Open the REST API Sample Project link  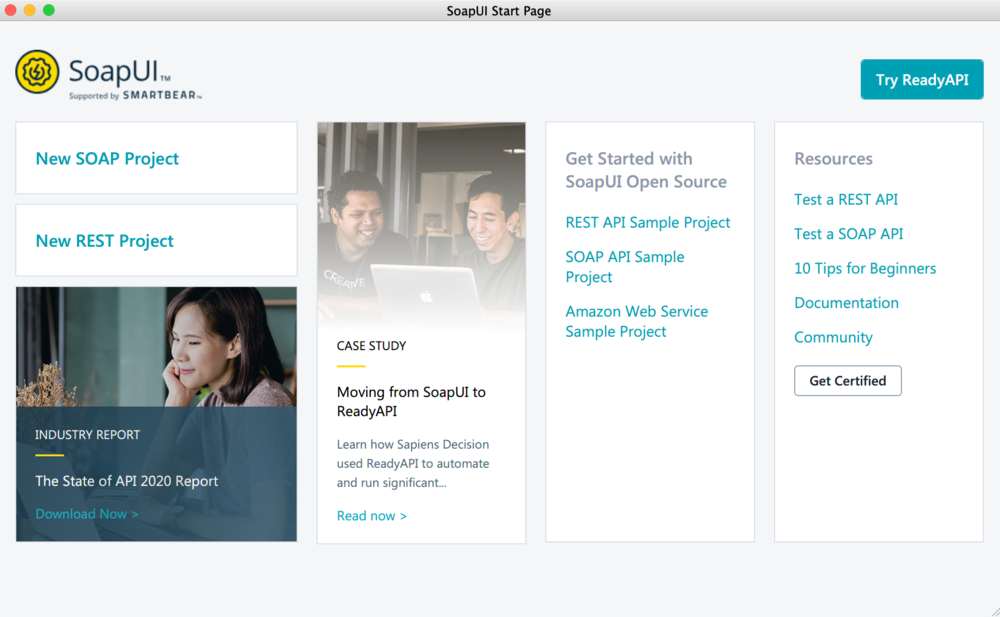tap(648, 222)
